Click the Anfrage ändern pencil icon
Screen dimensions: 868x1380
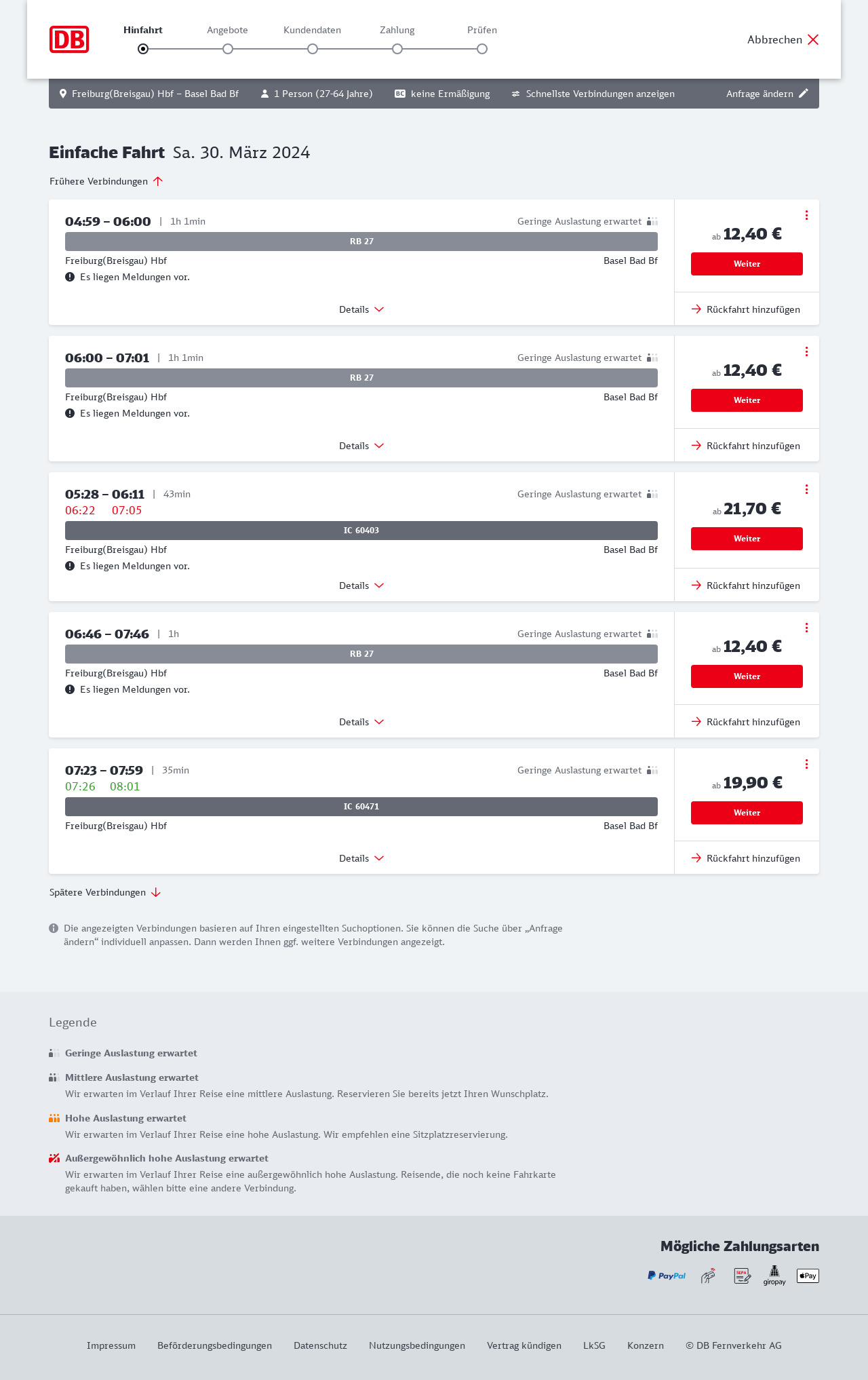click(x=804, y=94)
